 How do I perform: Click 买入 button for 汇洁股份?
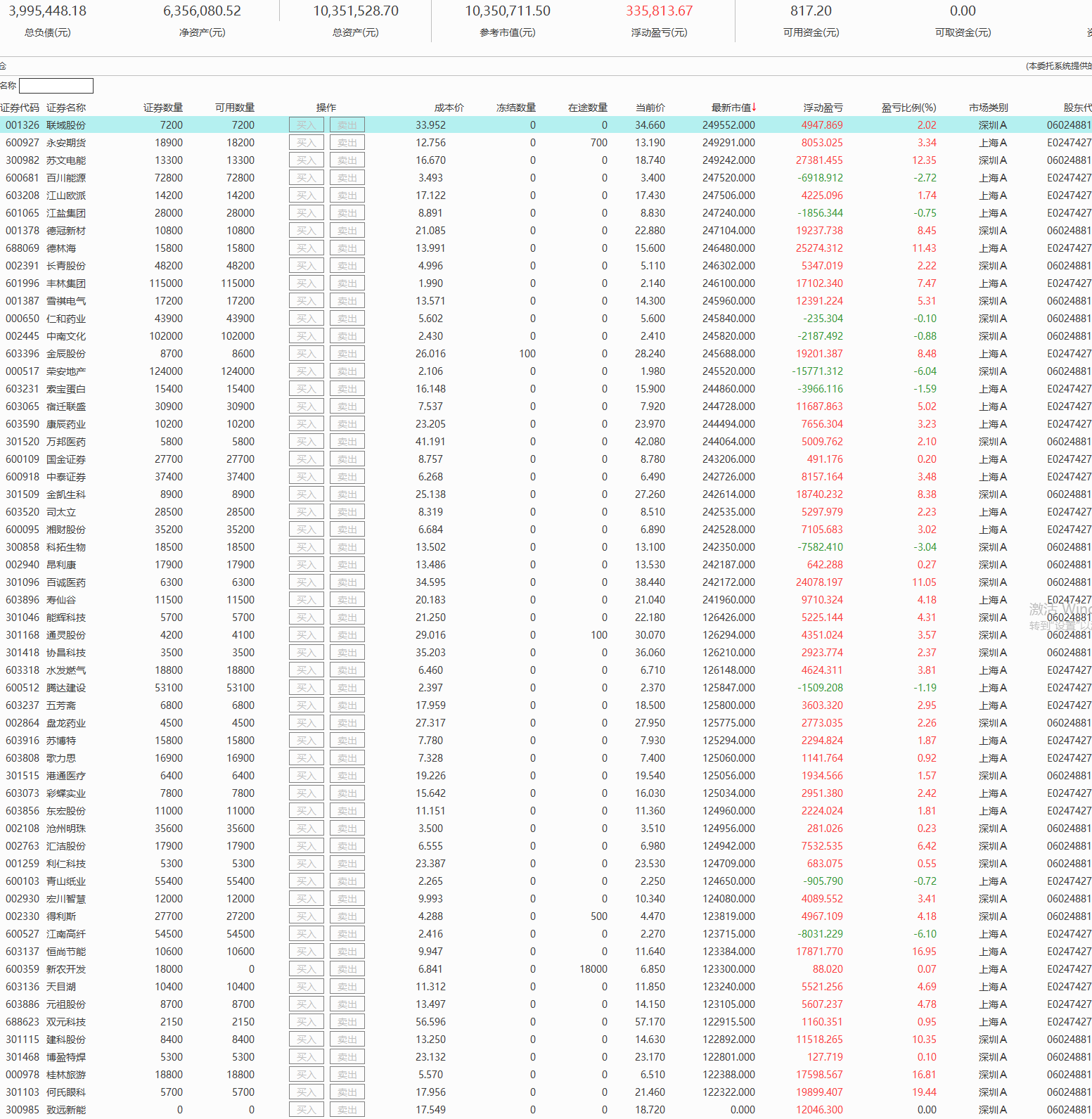click(307, 846)
